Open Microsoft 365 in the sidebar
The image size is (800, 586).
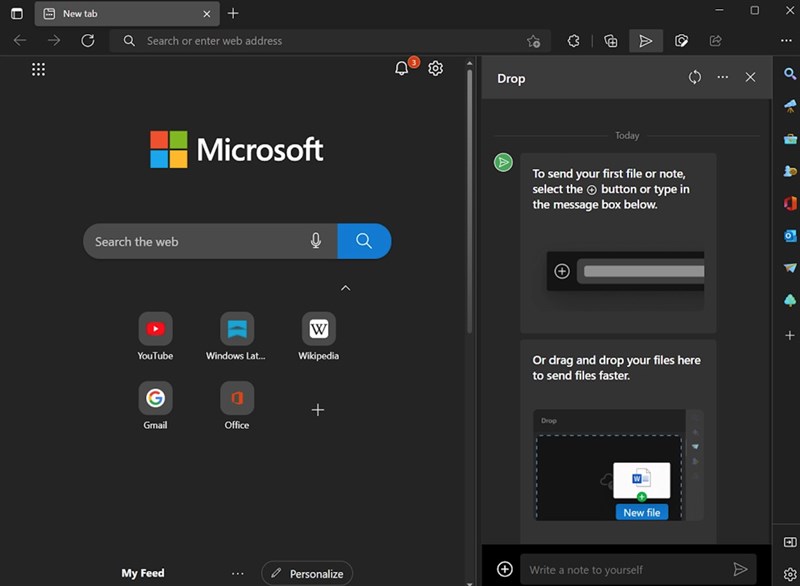coord(789,203)
